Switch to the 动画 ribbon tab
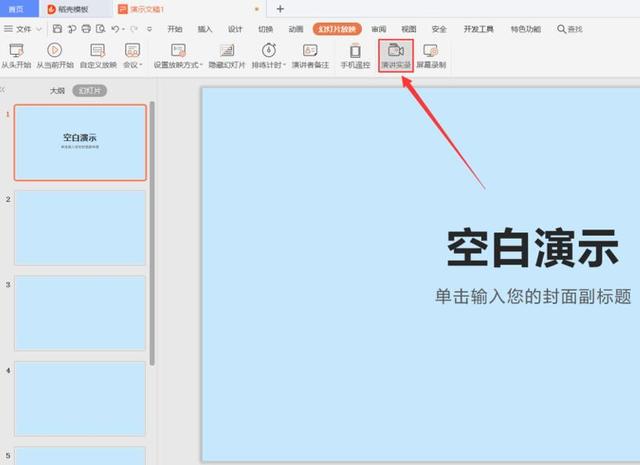 (x=296, y=29)
